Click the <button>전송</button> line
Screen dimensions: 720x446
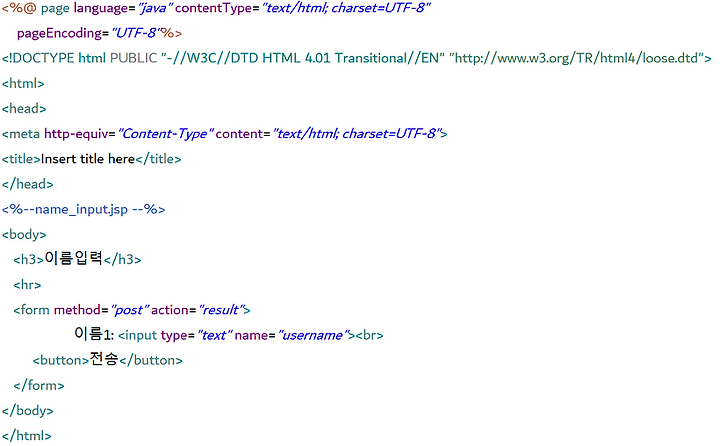[x=107, y=359]
